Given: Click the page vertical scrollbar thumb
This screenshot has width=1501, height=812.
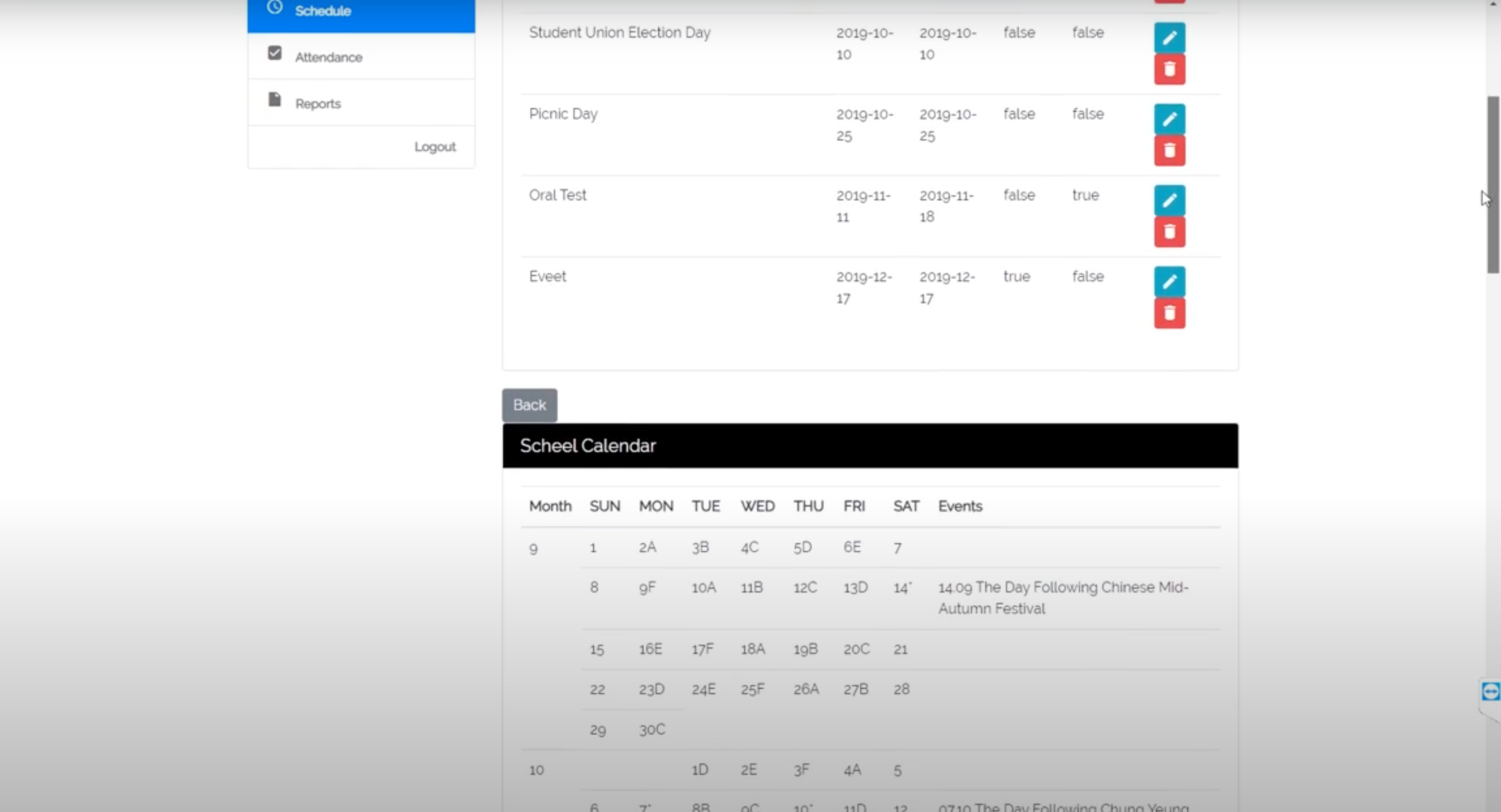Looking at the screenshot, I should [1493, 184].
